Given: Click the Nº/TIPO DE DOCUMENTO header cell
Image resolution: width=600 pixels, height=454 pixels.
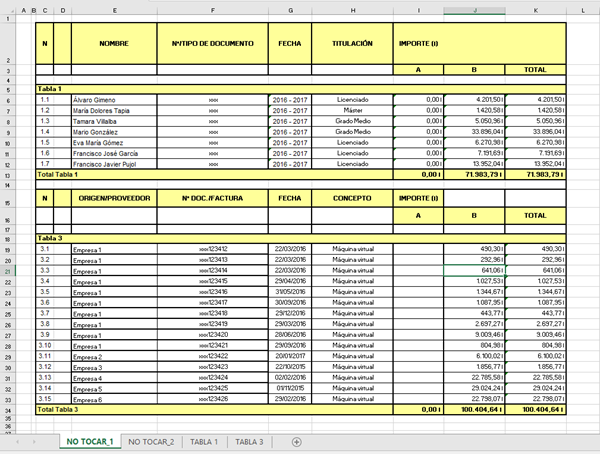Looking at the screenshot, I should (x=213, y=43).
